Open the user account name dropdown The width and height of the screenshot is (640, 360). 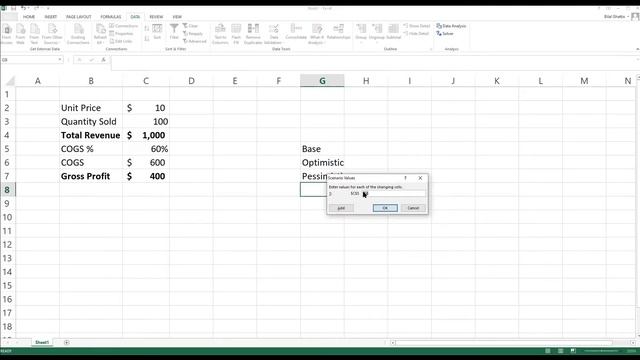(616, 17)
